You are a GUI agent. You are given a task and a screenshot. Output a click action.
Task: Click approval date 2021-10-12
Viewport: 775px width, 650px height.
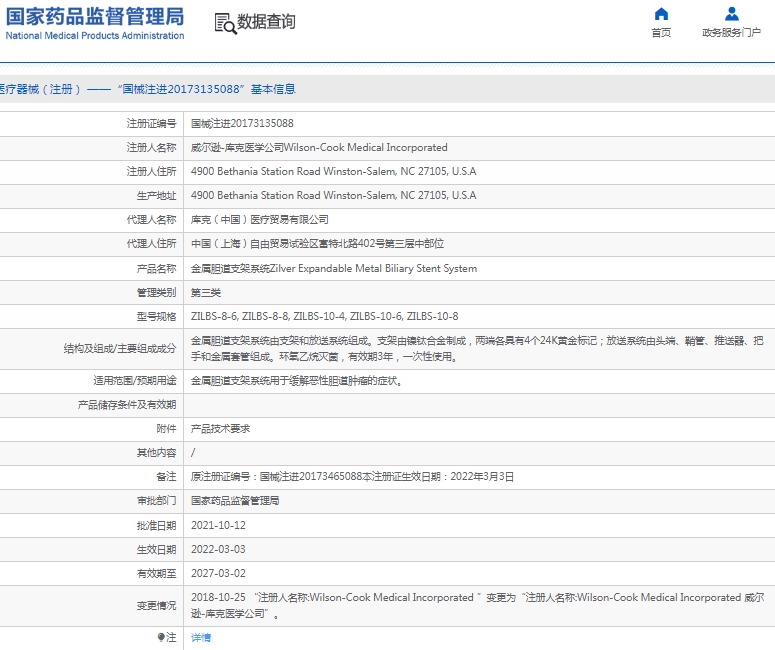(218, 525)
